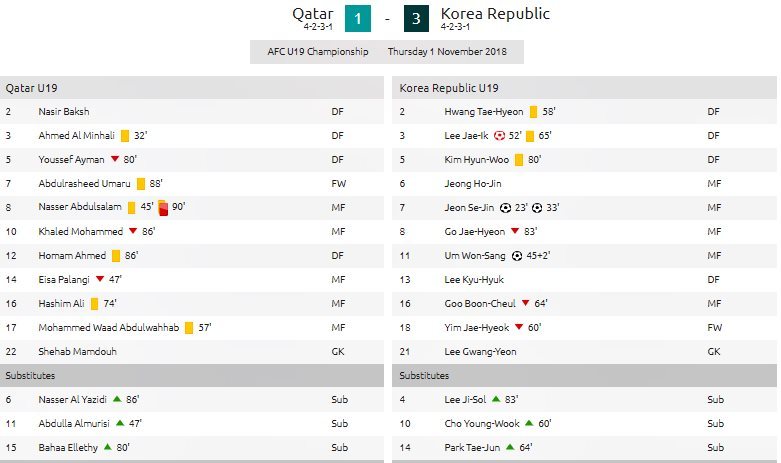The height and width of the screenshot is (463, 781).
Task: Open the Qatar team name in the header
Action: click(x=313, y=14)
